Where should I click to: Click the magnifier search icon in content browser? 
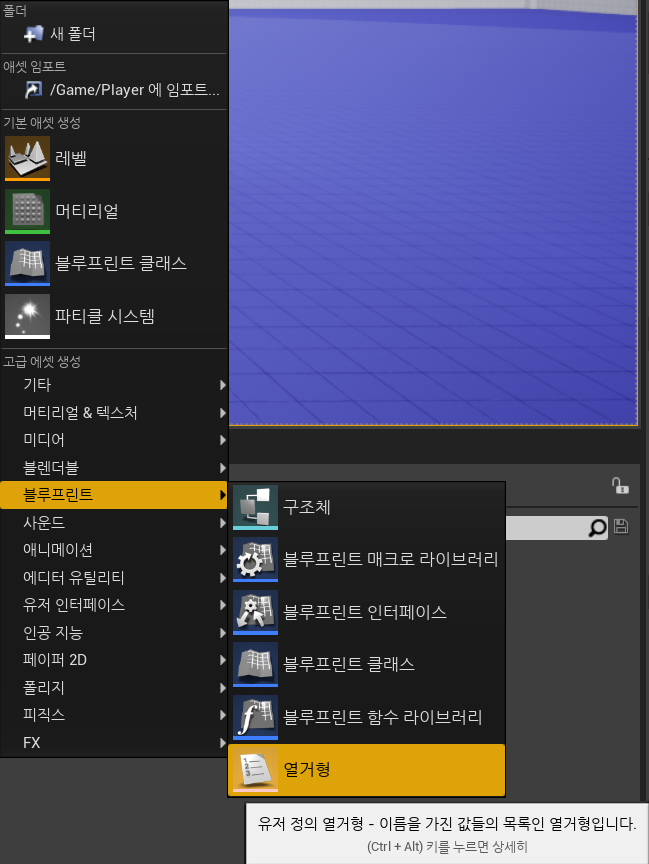pos(597,527)
